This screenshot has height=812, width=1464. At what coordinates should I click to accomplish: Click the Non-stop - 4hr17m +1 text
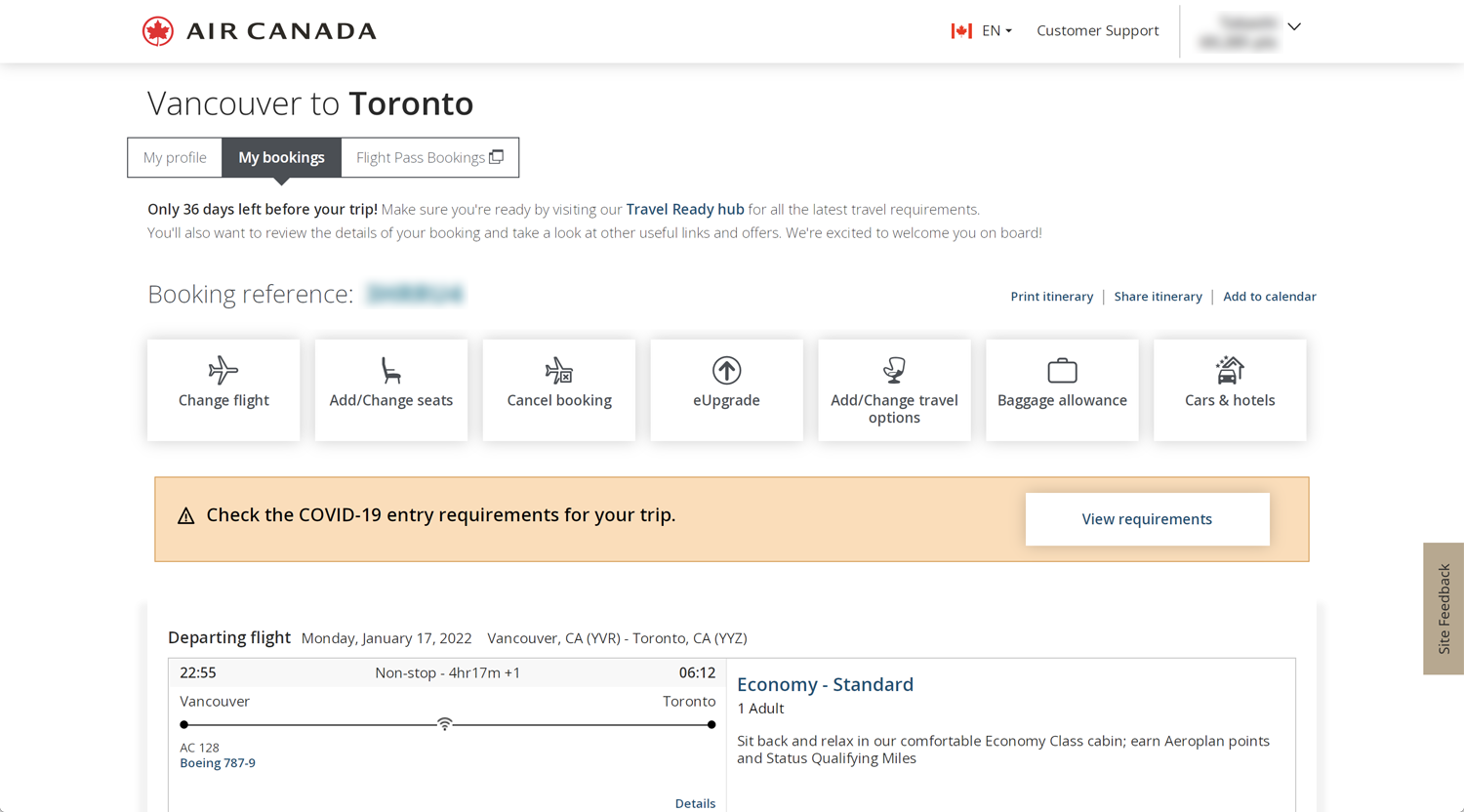(448, 672)
